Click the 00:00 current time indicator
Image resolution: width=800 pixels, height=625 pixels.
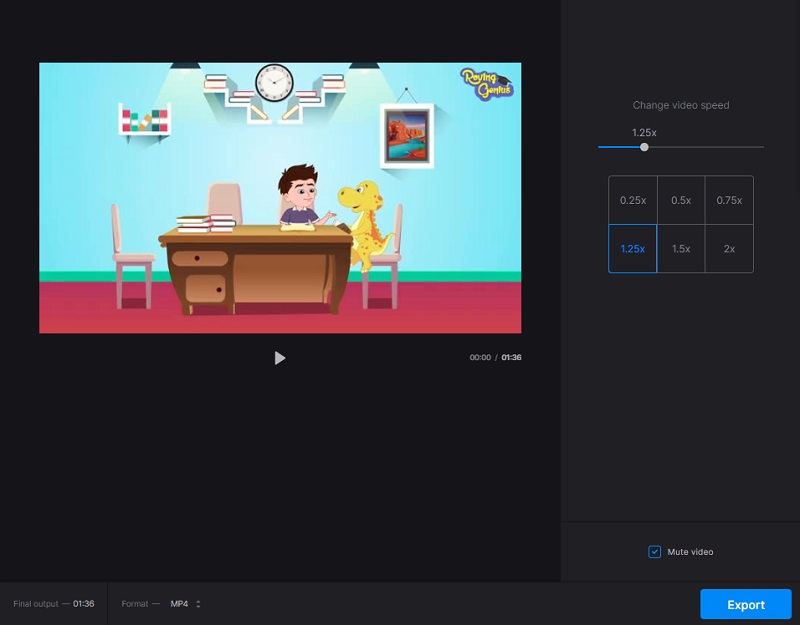[480, 358]
